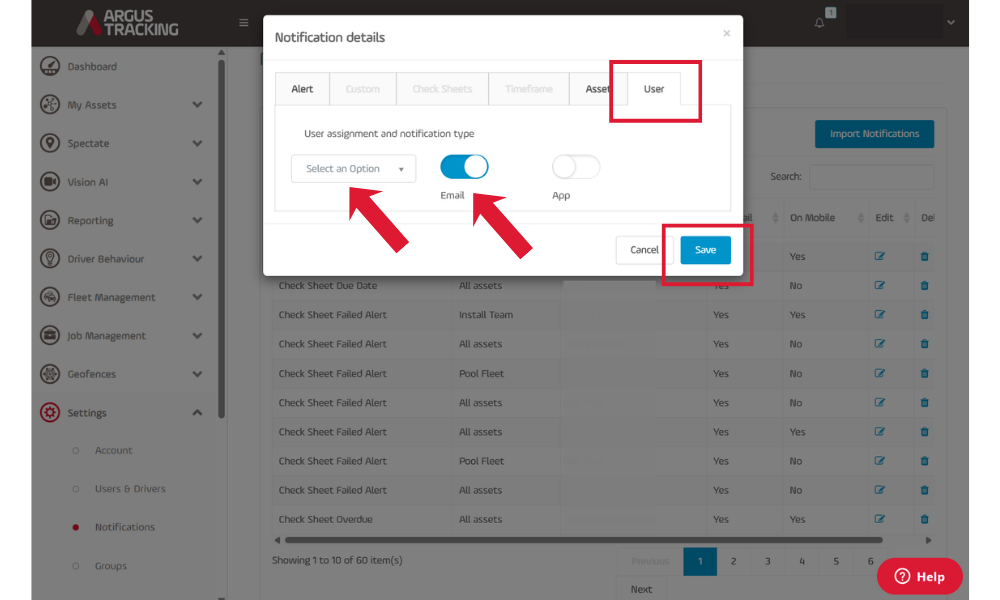Delete the Check Sheet Due Date row
Image resolution: width=1000 pixels, height=600 pixels.
click(924, 285)
